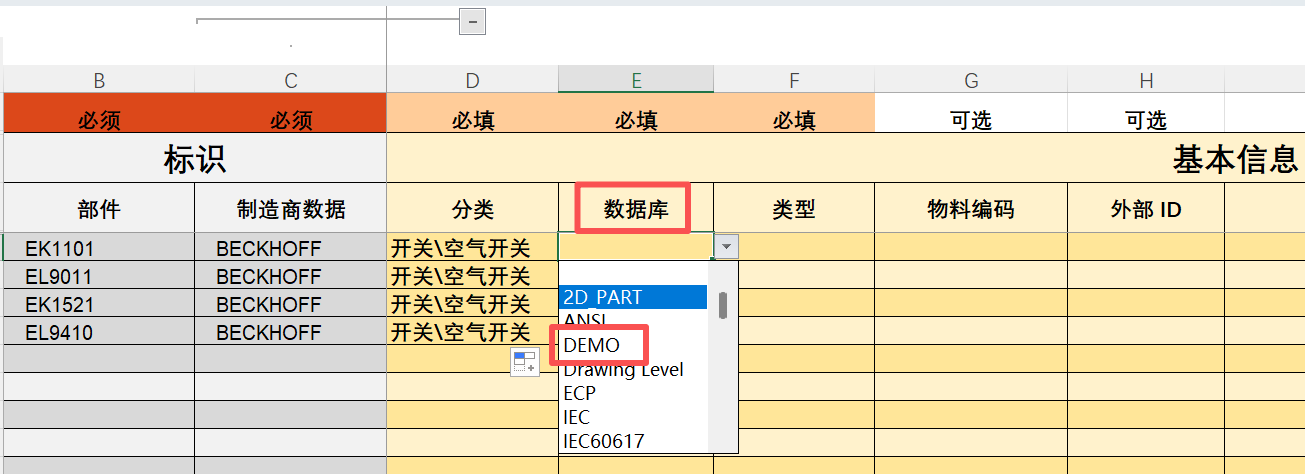Click the EL9011 part cell
This screenshot has width=1305, height=474.
[x=99, y=276]
